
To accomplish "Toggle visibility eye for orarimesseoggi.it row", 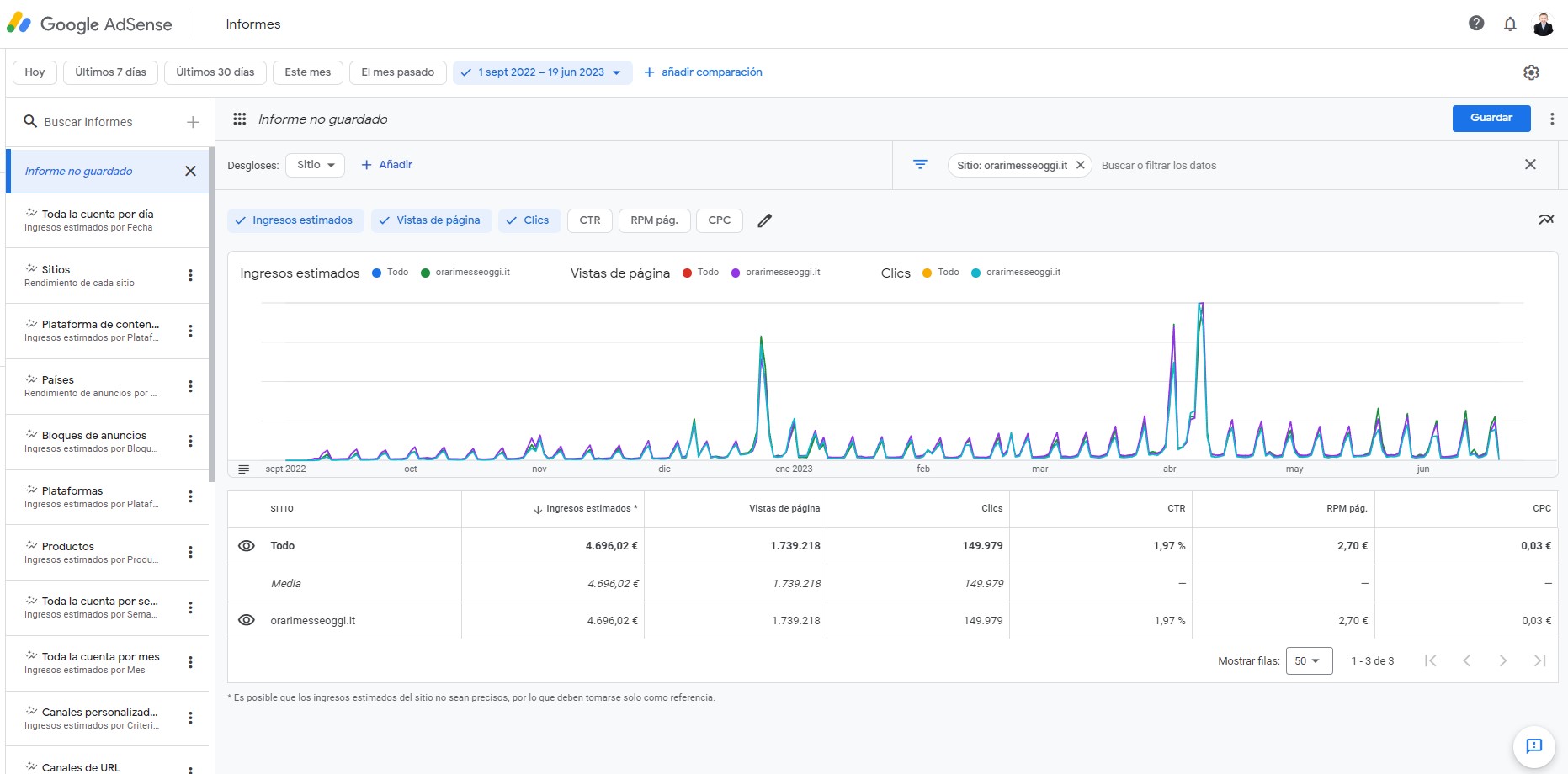I will click(x=247, y=620).
